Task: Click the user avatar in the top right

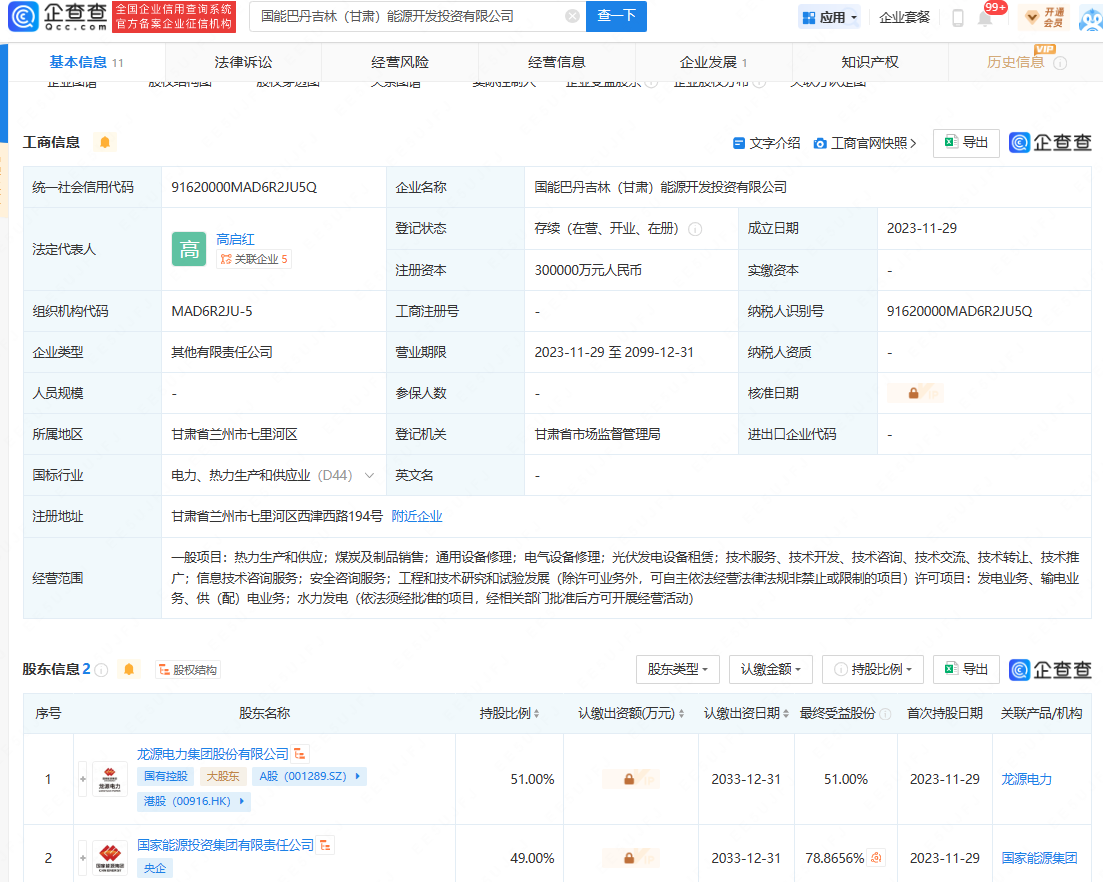Action: click(1089, 17)
